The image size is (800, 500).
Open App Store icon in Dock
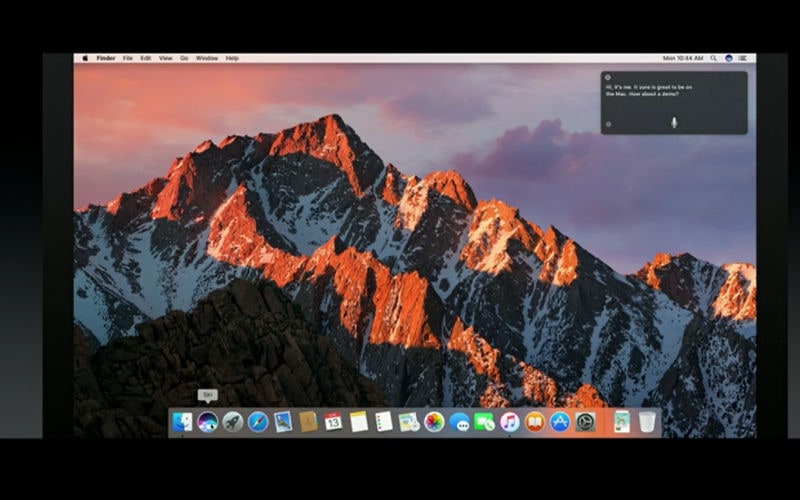(x=560, y=422)
